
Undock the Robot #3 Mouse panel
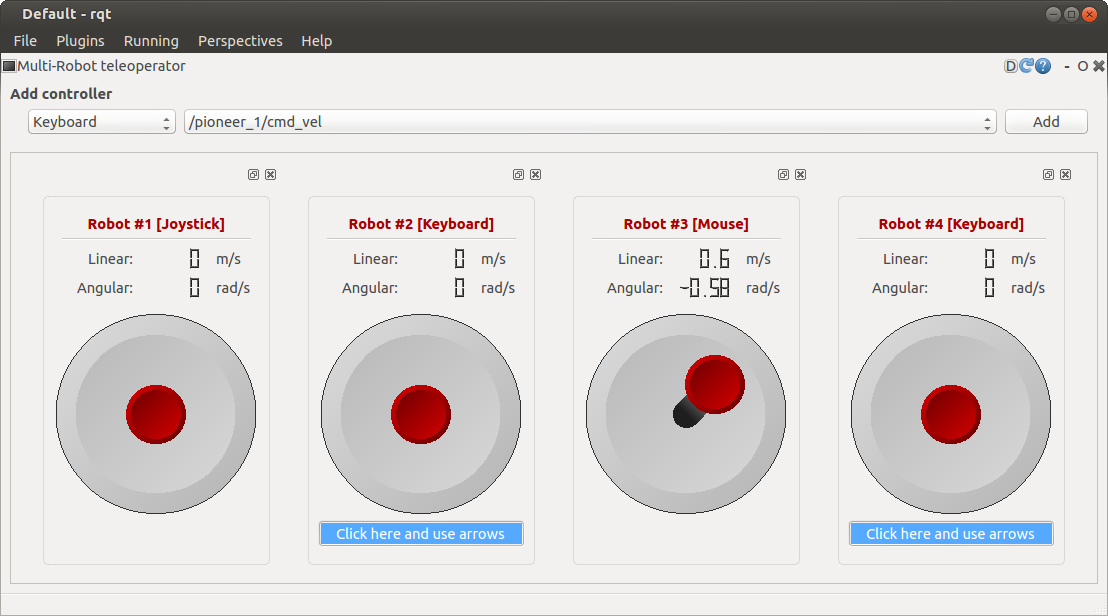[x=783, y=174]
